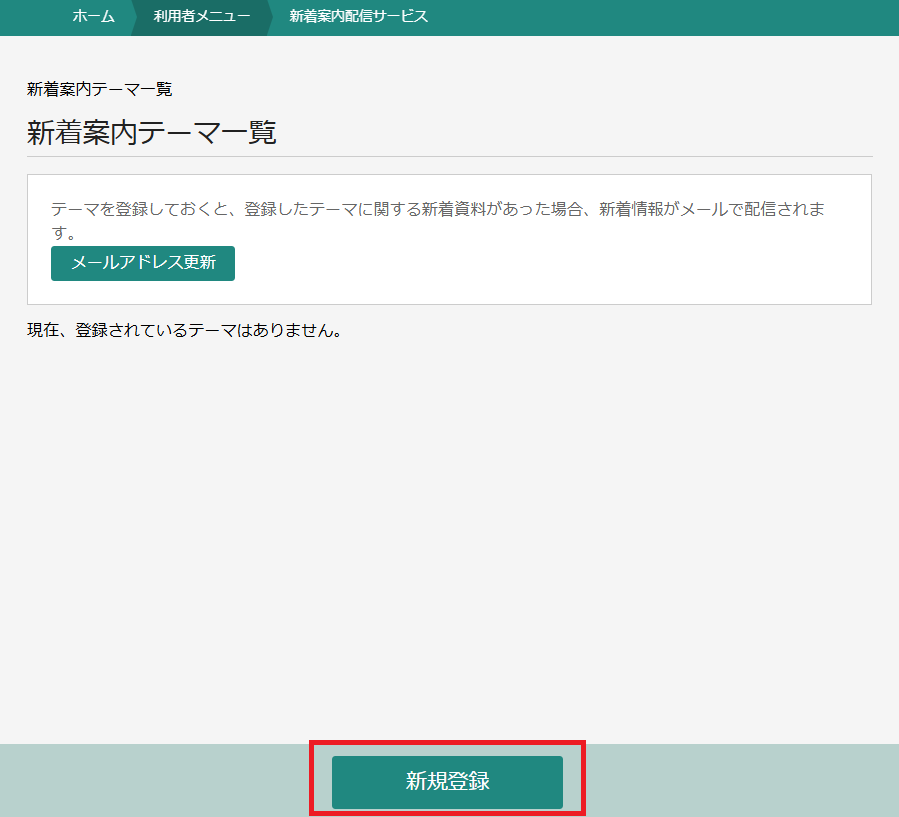The image size is (899, 817).
Task: Click small 新着案内テーマ一覧 label above heading
Action: (x=99, y=89)
